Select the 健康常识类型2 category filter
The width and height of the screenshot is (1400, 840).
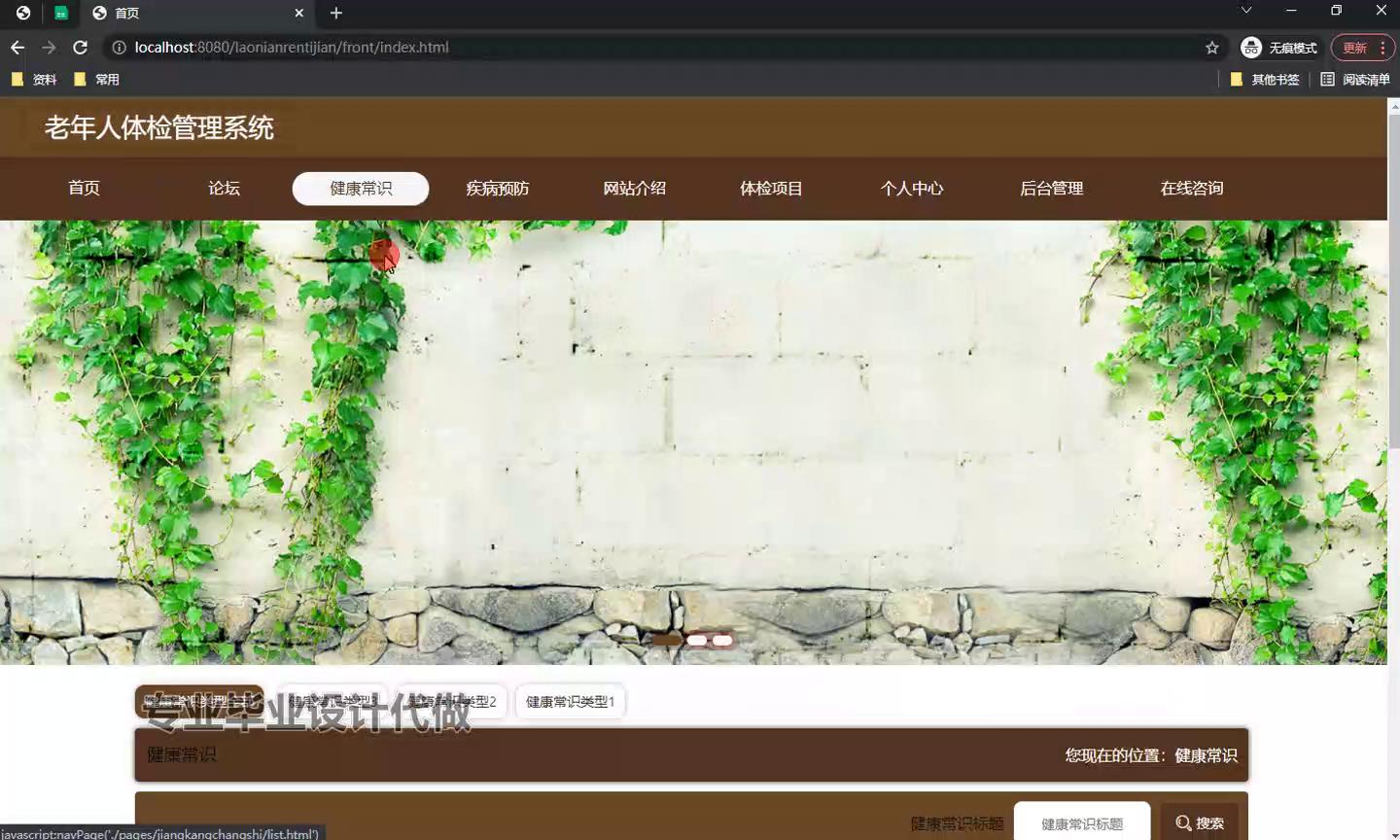[x=452, y=701]
